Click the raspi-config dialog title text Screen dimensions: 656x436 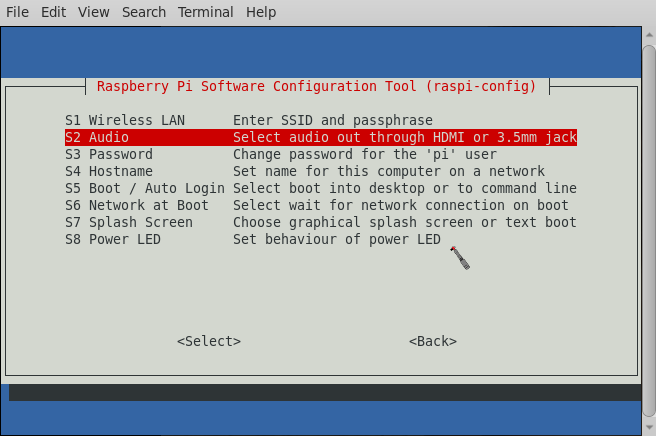(x=317, y=86)
